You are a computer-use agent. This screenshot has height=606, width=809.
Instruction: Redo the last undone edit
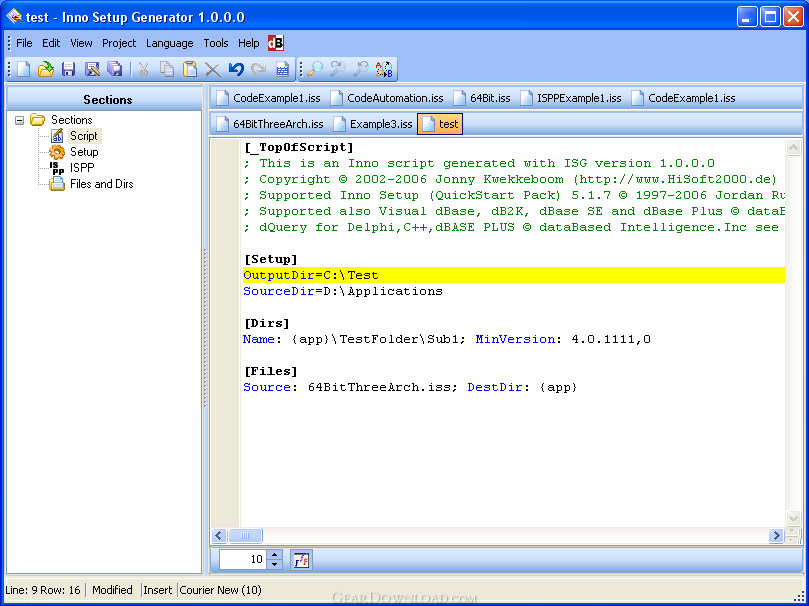point(258,69)
